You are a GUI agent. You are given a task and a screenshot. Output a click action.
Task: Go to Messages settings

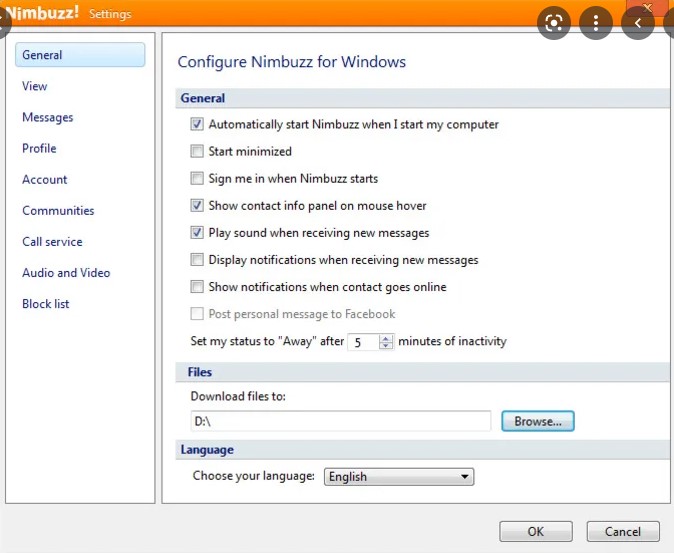pyautogui.click(x=48, y=117)
